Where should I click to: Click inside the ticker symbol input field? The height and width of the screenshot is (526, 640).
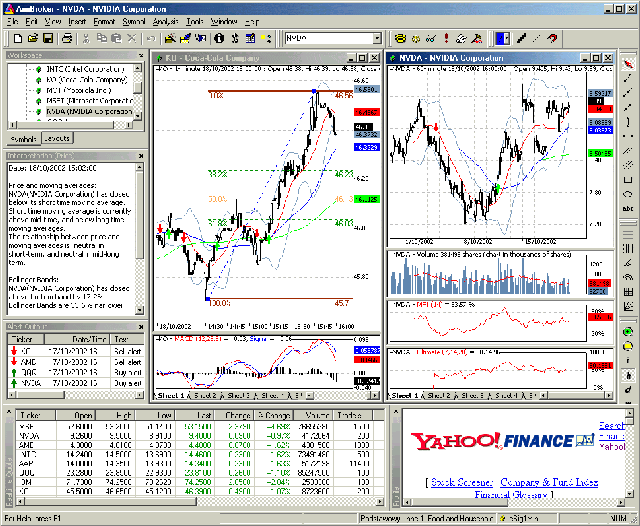tap(329, 38)
